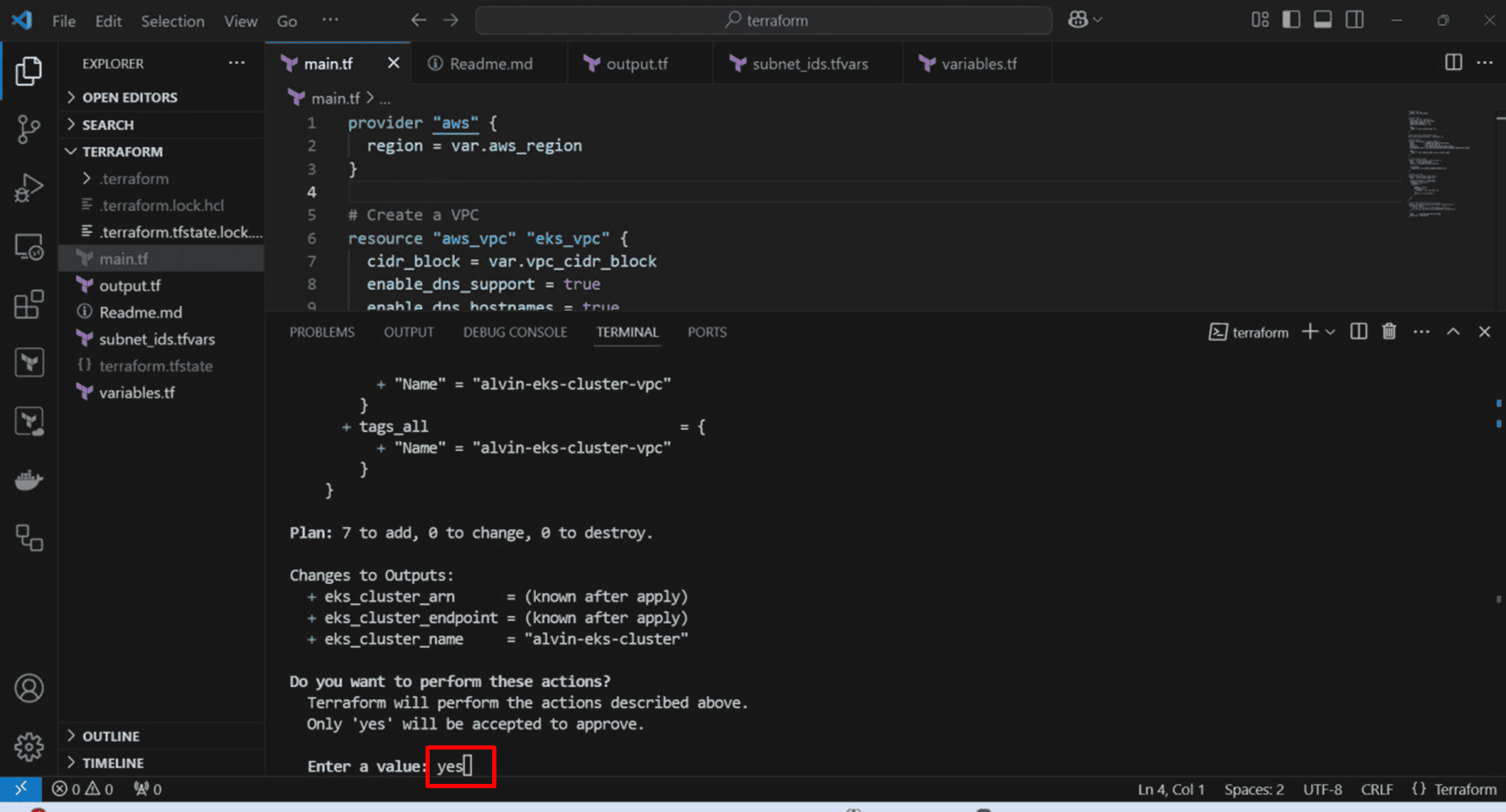Switch to the PROBLEMS panel tab
This screenshot has height=812, width=1506.
pyautogui.click(x=322, y=332)
